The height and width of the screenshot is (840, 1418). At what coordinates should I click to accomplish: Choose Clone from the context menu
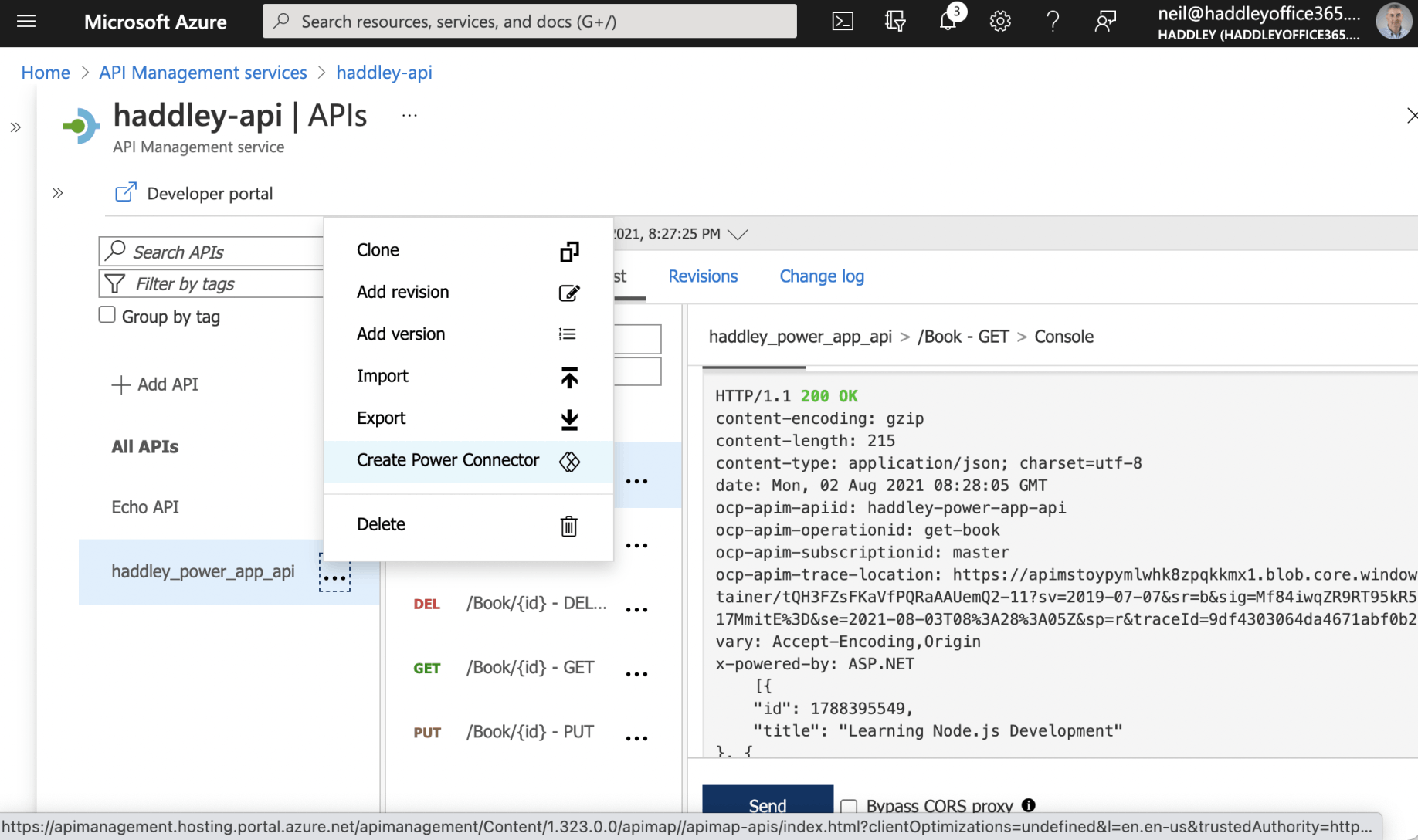[468, 250]
